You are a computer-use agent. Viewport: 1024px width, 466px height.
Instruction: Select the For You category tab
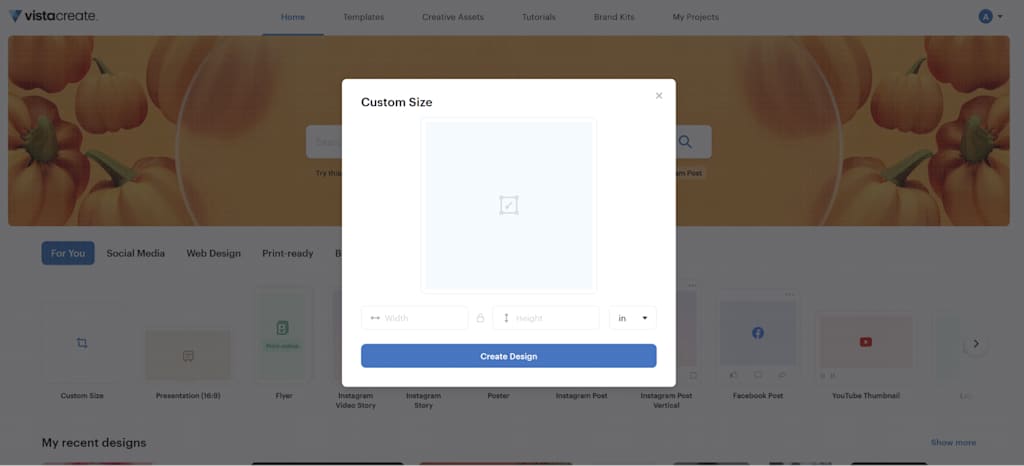(68, 253)
